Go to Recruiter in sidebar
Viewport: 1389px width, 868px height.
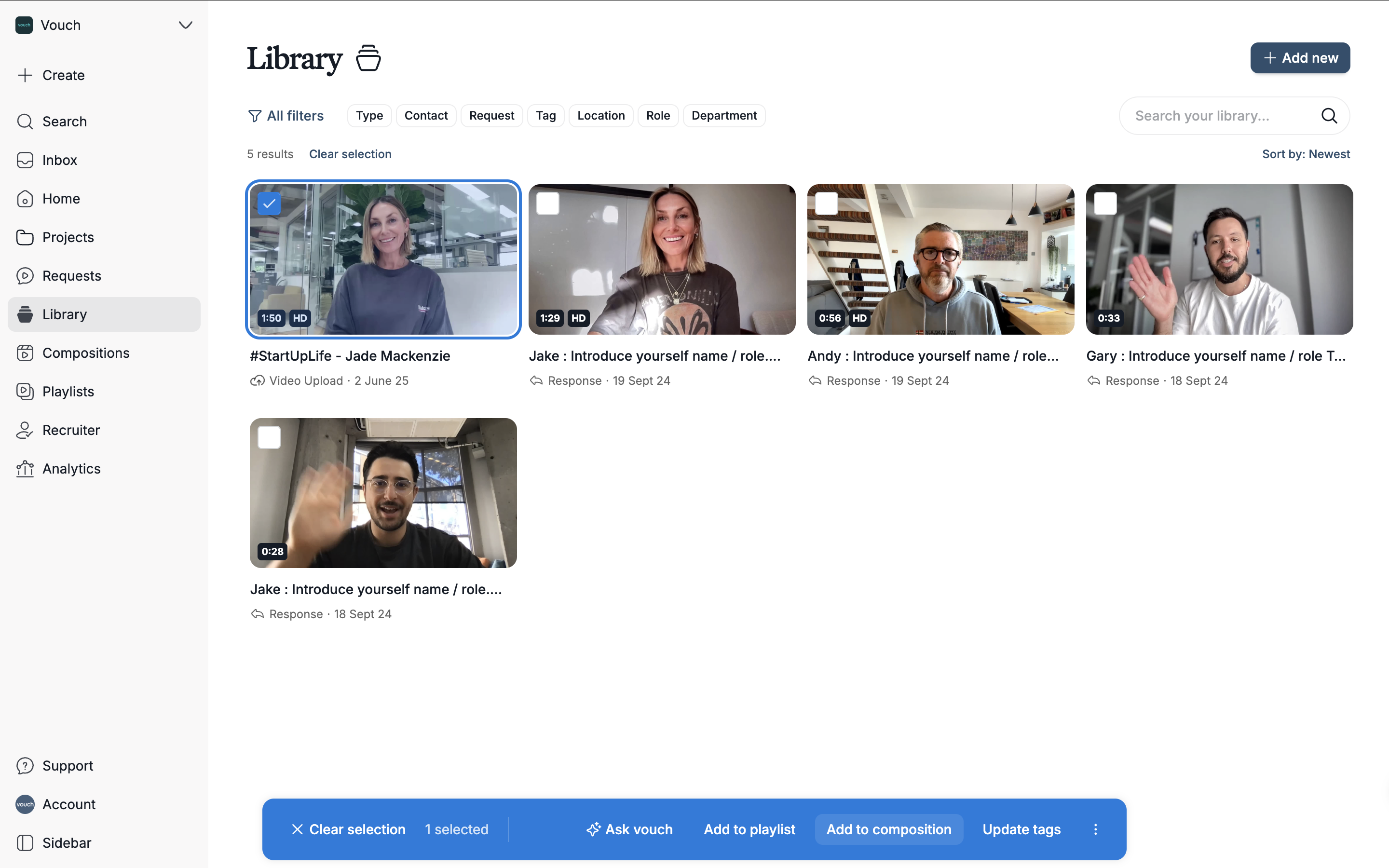coord(70,430)
